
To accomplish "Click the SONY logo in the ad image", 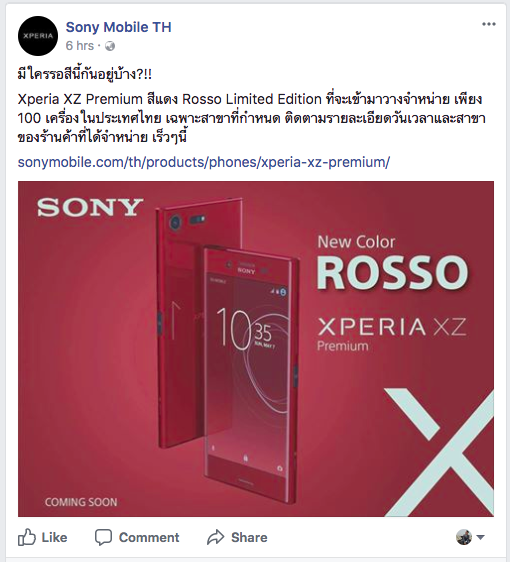I will pos(90,207).
